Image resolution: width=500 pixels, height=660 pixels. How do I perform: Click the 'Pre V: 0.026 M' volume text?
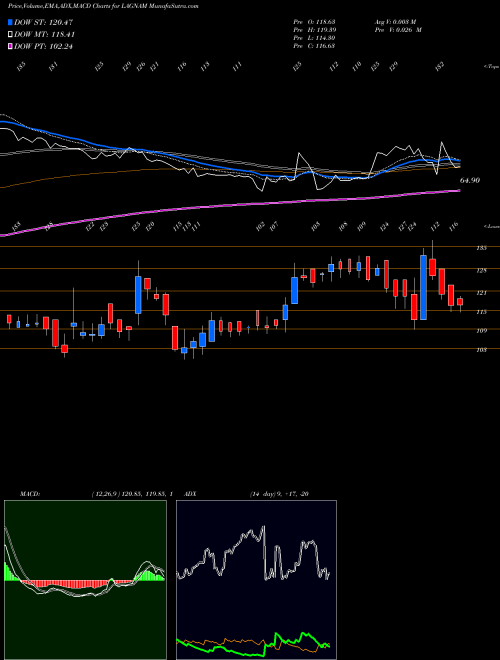point(398,30)
